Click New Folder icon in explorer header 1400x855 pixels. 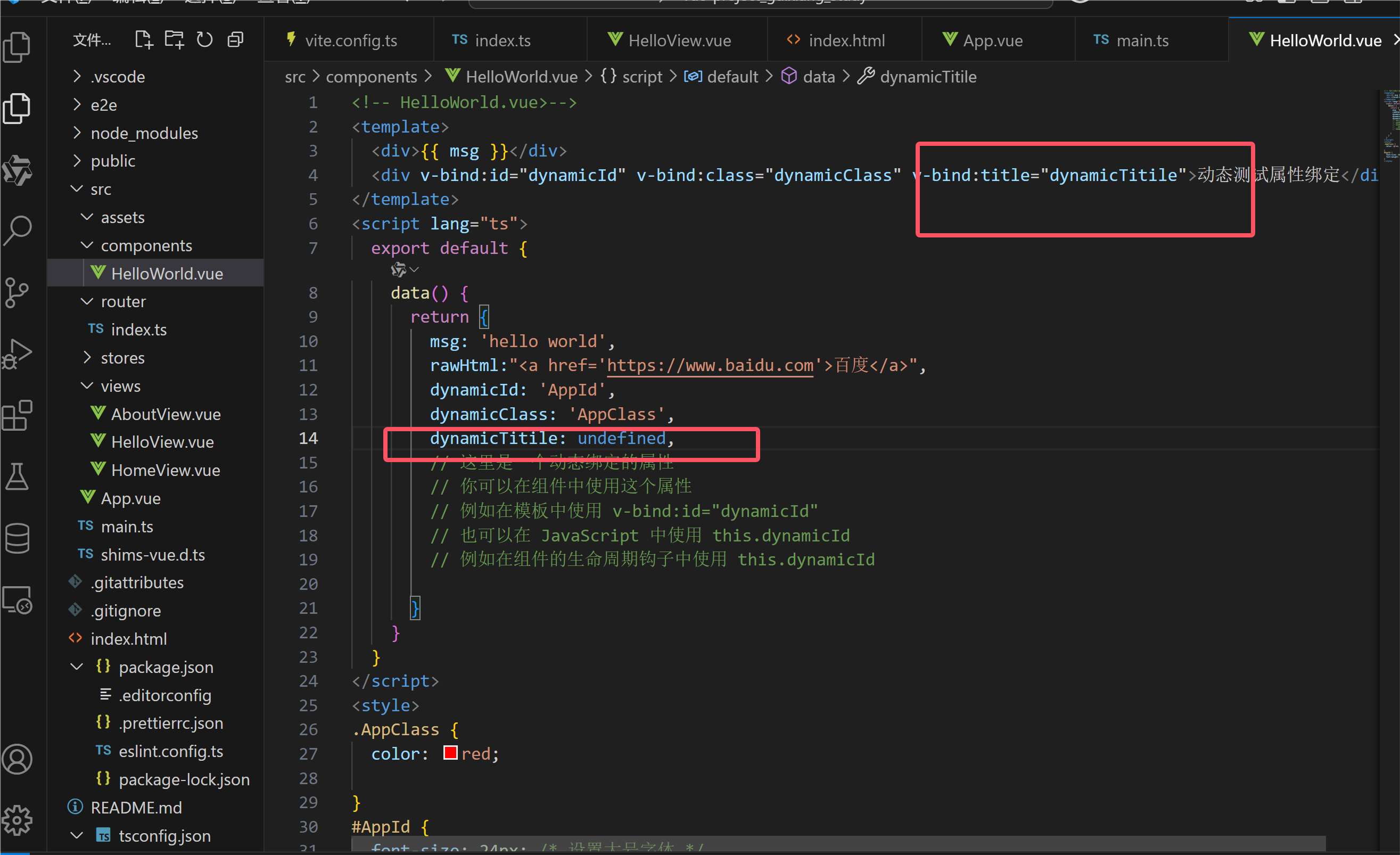click(174, 40)
